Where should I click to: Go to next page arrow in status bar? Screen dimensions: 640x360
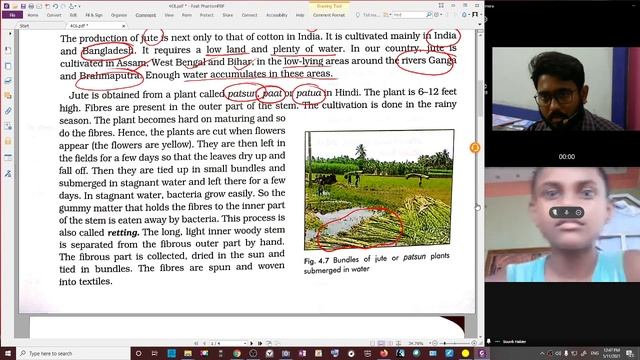[251, 343]
